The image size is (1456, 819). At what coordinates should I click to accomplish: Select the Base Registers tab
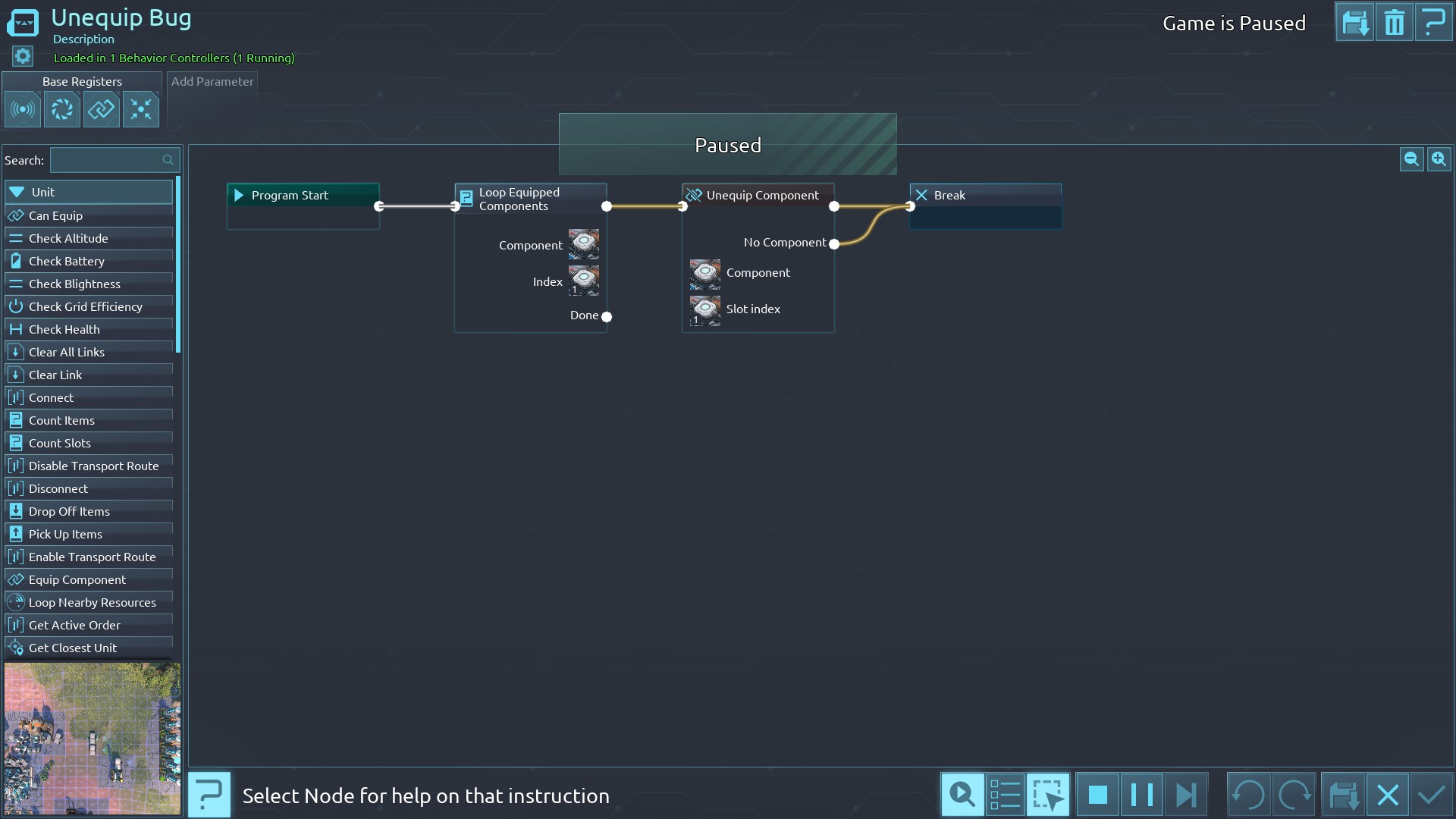[82, 82]
